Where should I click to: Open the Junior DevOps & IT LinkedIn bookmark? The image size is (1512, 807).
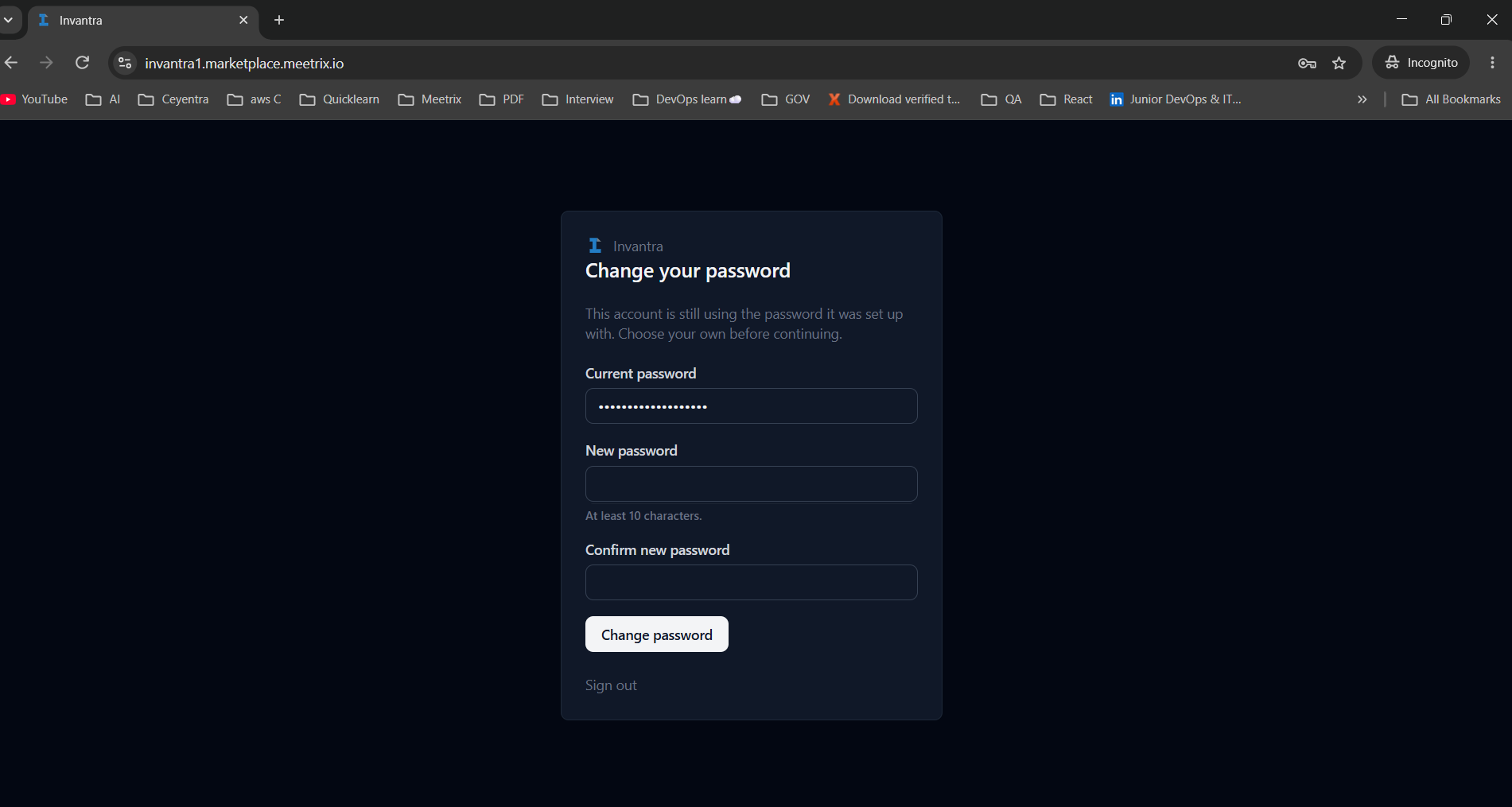tap(1176, 99)
